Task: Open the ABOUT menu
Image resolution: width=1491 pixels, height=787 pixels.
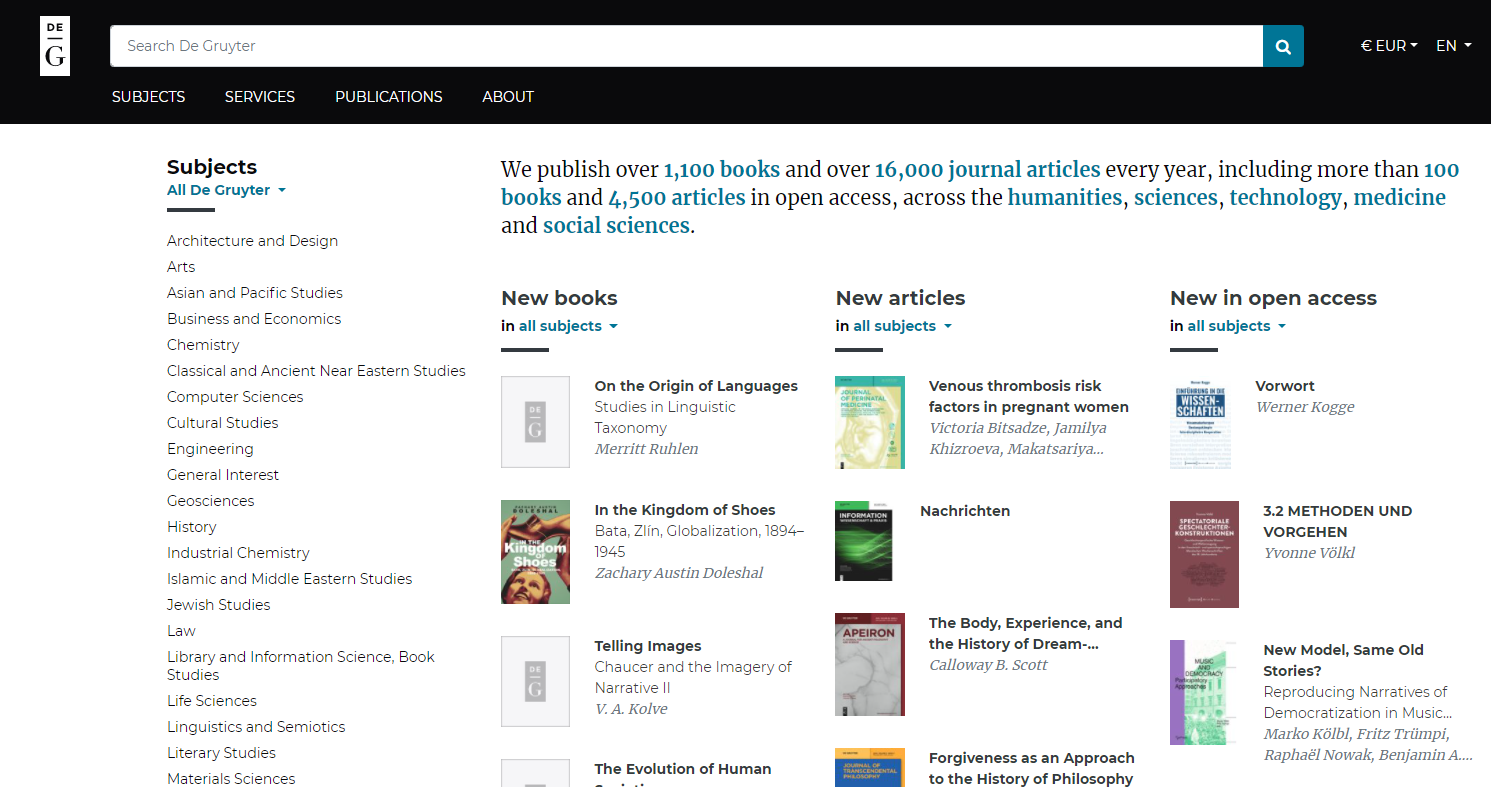Action: click(x=508, y=97)
